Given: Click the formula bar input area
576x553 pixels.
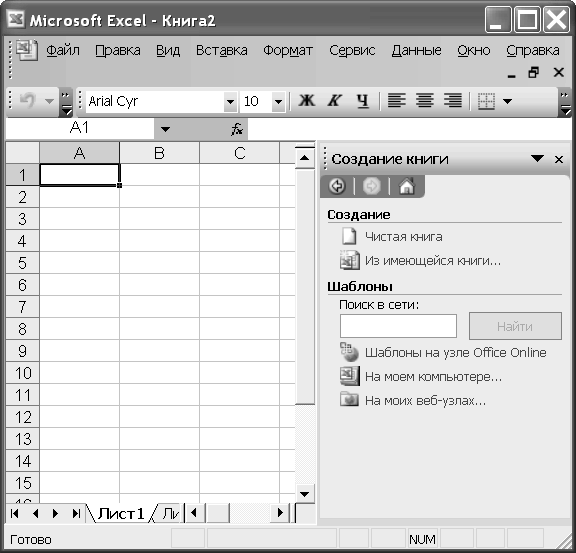Looking at the screenshot, I should 410,129.
